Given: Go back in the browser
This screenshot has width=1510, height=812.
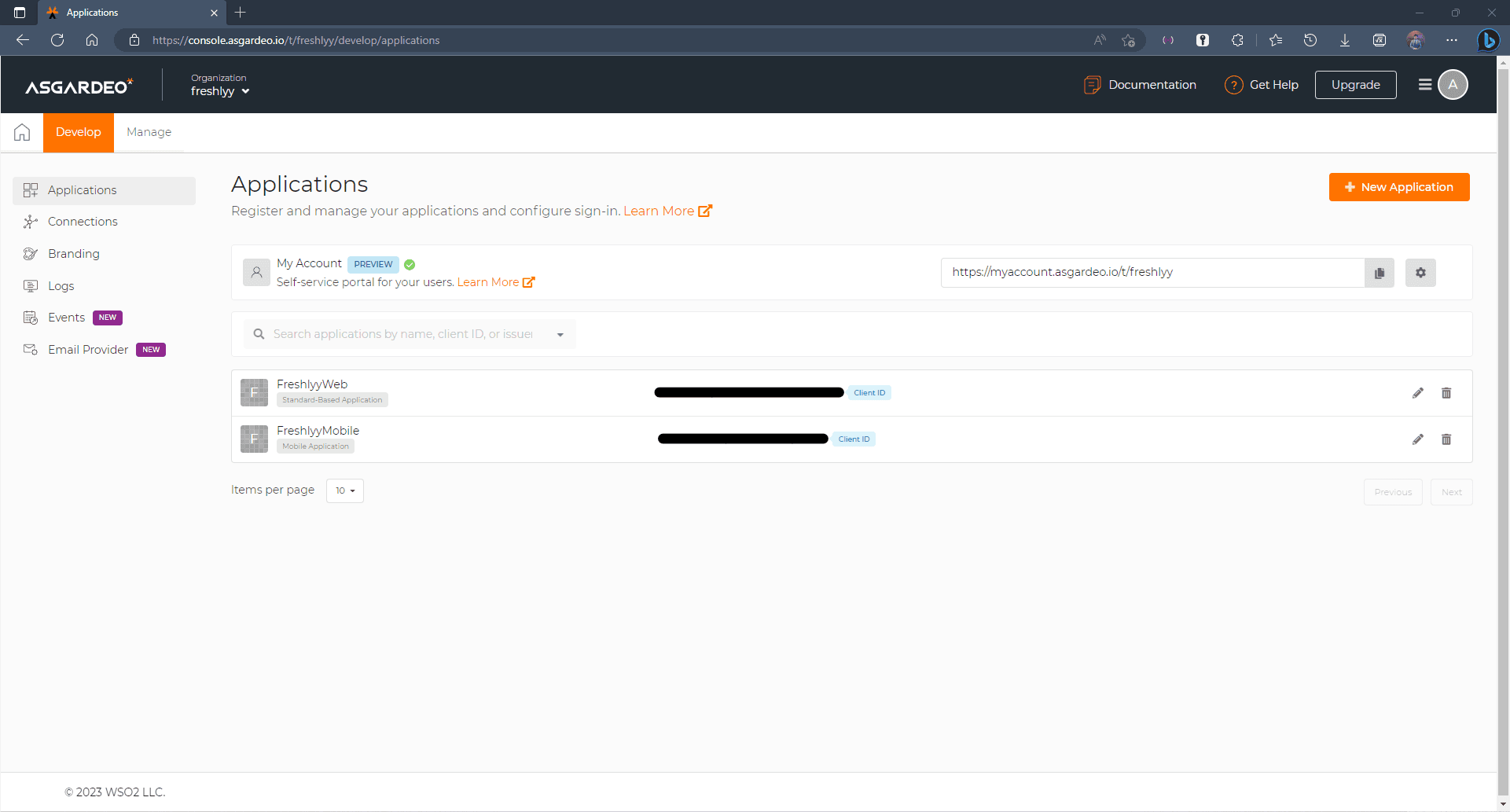Looking at the screenshot, I should pyautogui.click(x=23, y=40).
